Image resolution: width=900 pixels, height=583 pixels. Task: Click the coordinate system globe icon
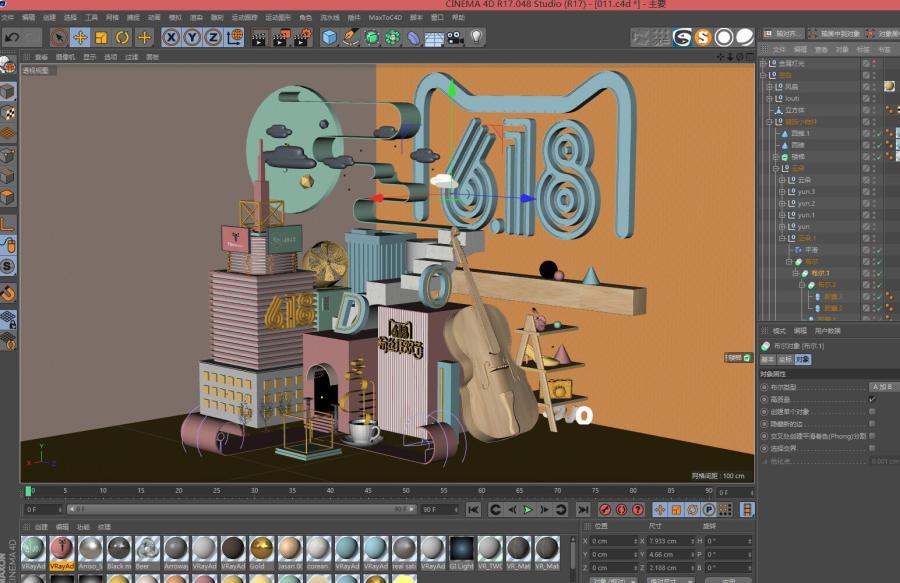pos(235,38)
